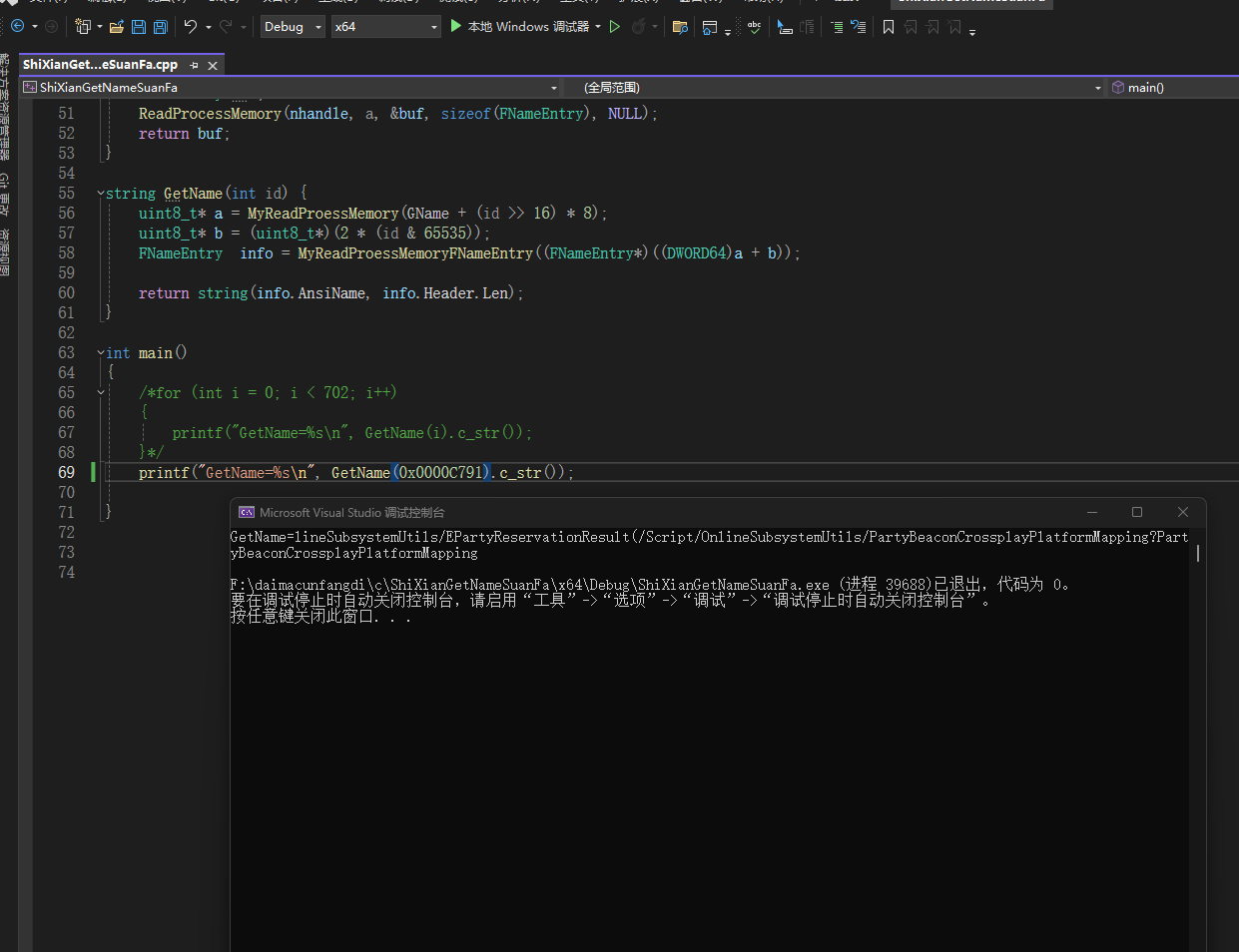This screenshot has height=952, width=1239.
Task: Click the console exe path exit message
Action: [x=650, y=585]
